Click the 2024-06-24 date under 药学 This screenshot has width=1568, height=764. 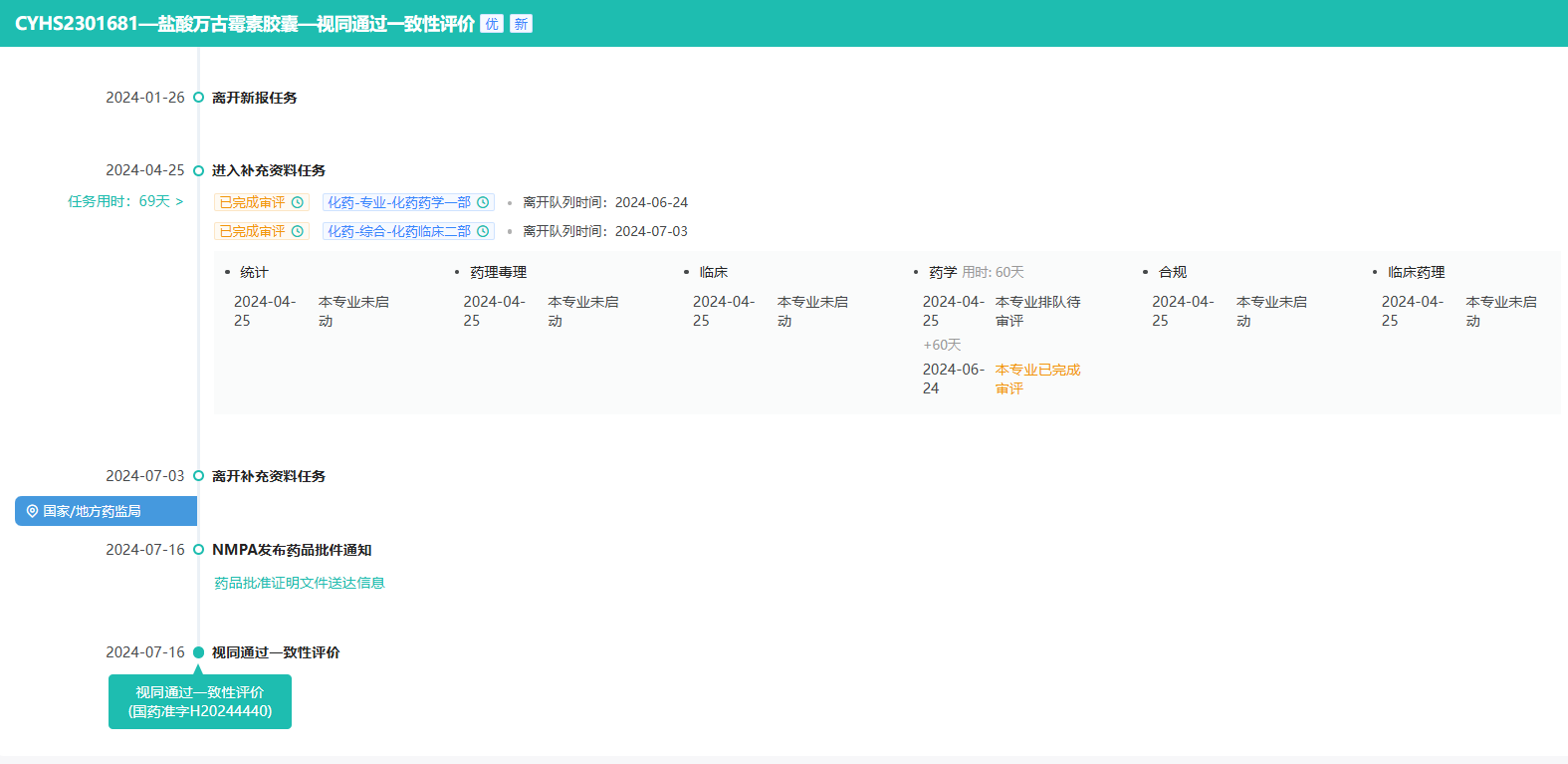[954, 379]
